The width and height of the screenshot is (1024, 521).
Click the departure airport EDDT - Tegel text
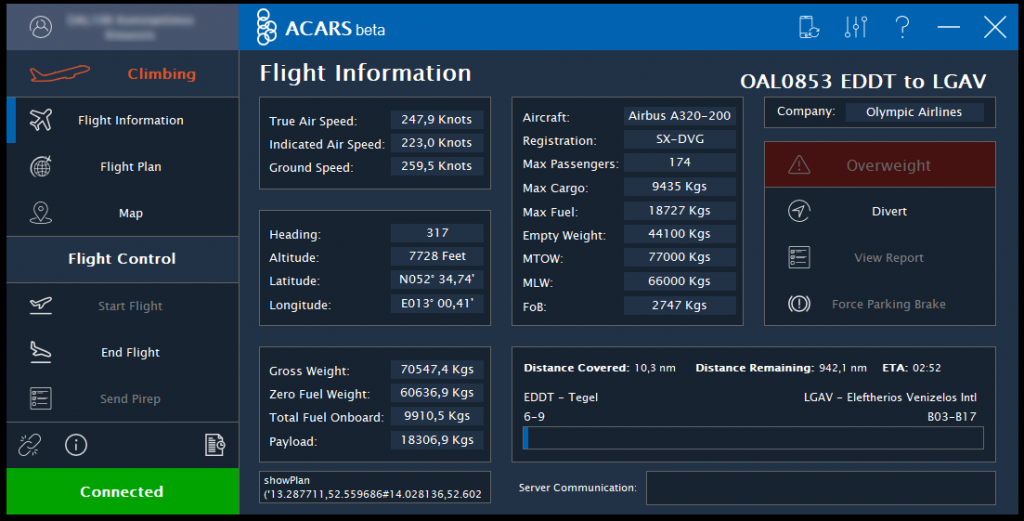tap(560, 397)
